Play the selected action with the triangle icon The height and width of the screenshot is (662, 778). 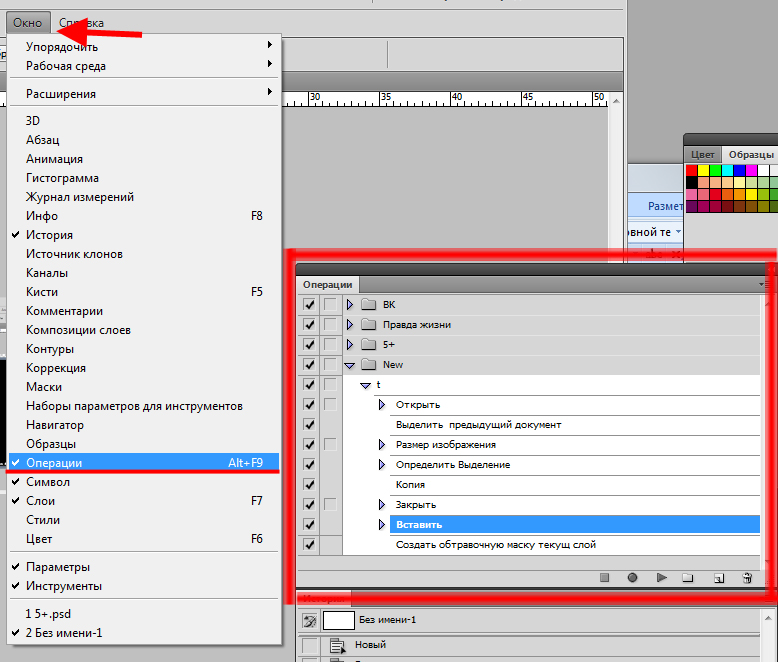pyautogui.click(x=661, y=578)
